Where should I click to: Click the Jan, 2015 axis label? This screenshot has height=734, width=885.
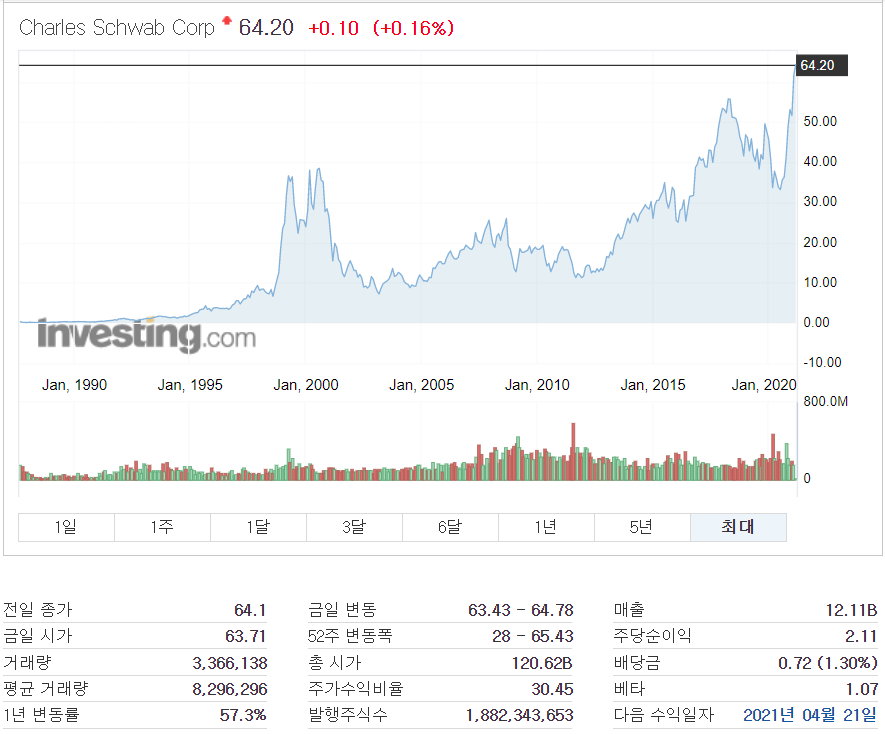653,385
